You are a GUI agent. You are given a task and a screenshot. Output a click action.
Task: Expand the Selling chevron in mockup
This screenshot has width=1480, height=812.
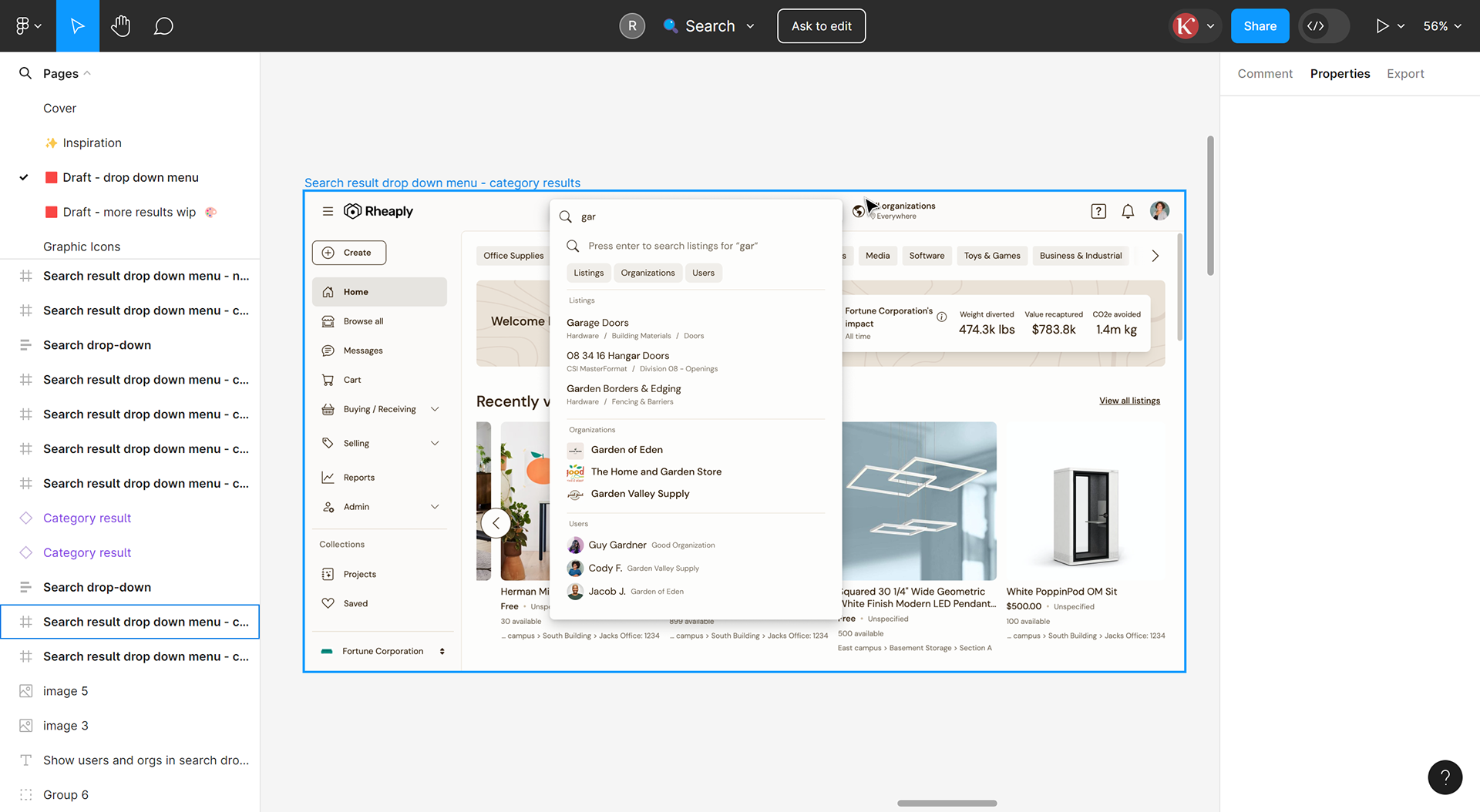pos(435,443)
